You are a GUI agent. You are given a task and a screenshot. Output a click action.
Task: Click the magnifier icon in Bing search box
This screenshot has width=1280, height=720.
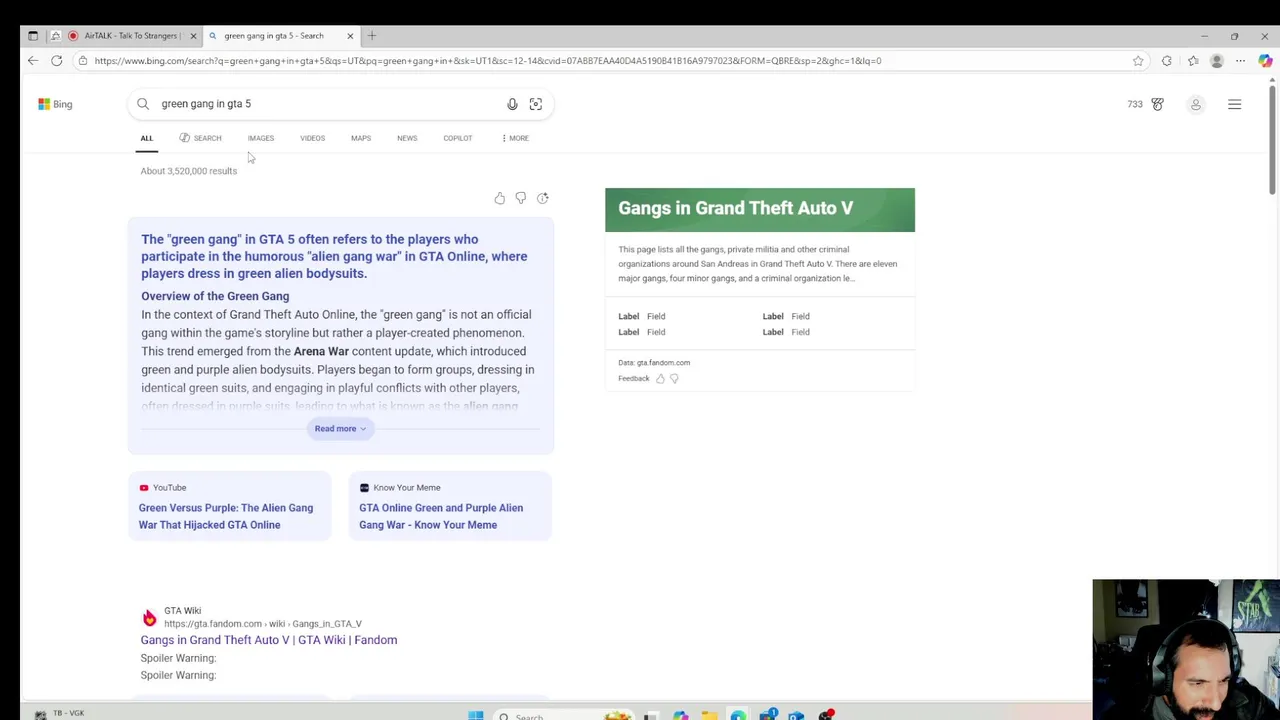[143, 104]
